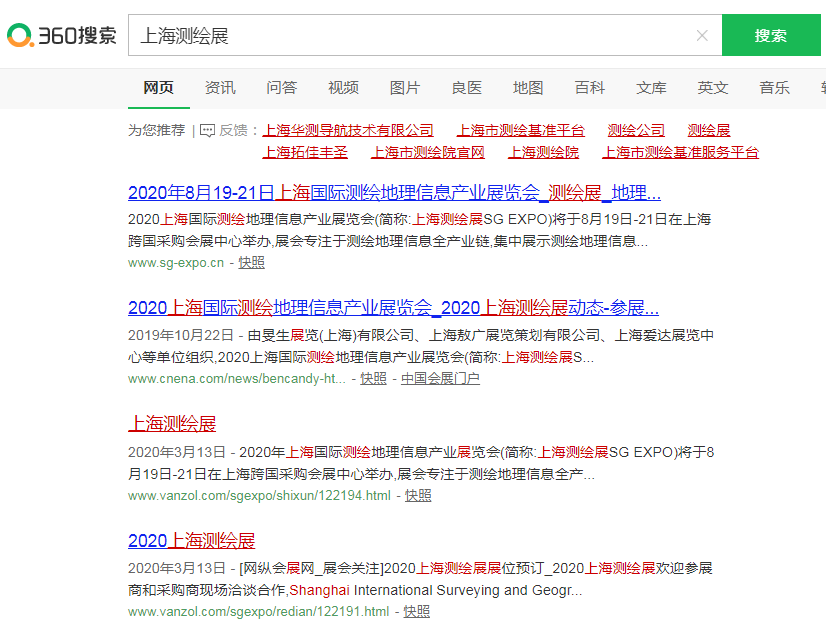
Task: Select the 网页 tab
Action: point(159,87)
